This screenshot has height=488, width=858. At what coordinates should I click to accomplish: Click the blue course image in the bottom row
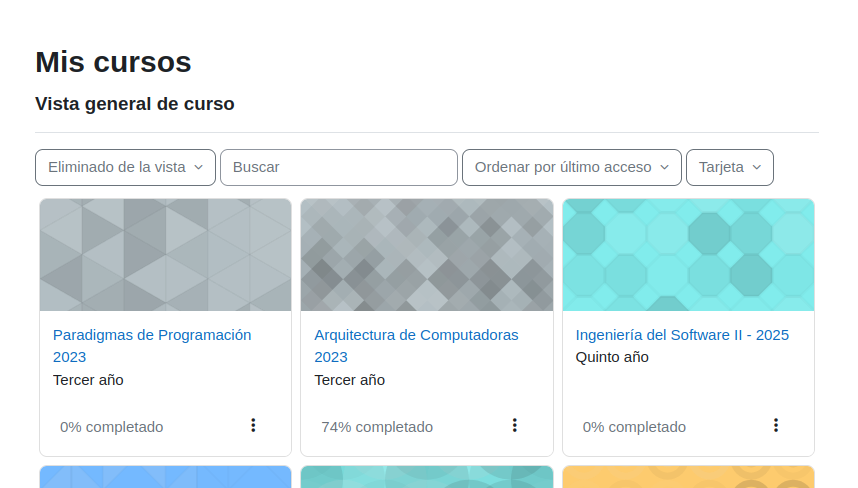click(x=165, y=477)
